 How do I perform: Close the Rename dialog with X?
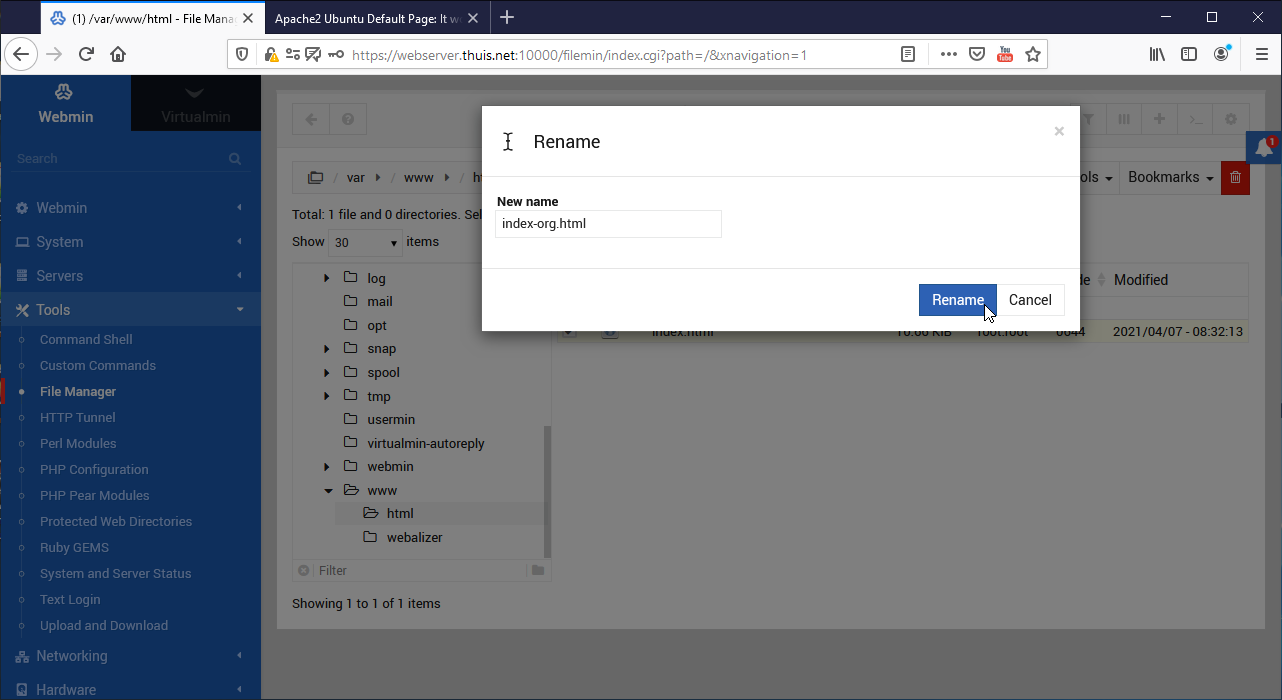tap(1059, 131)
